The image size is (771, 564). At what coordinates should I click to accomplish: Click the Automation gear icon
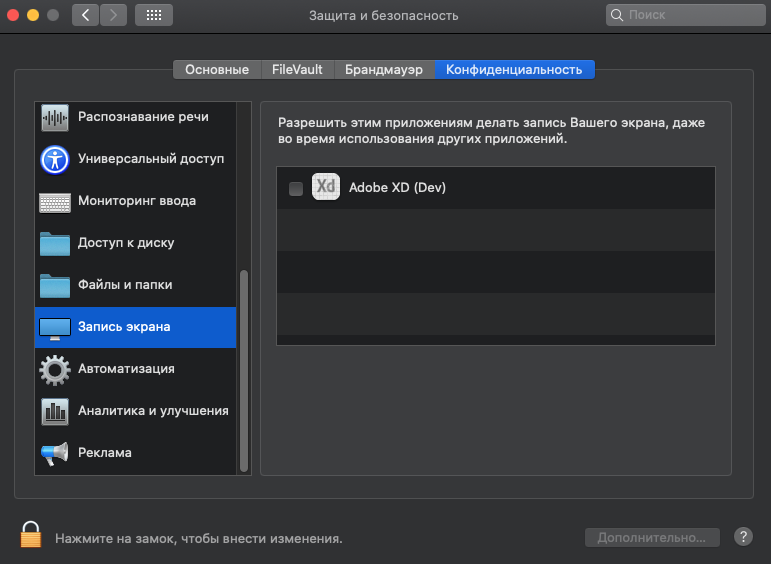tap(54, 369)
